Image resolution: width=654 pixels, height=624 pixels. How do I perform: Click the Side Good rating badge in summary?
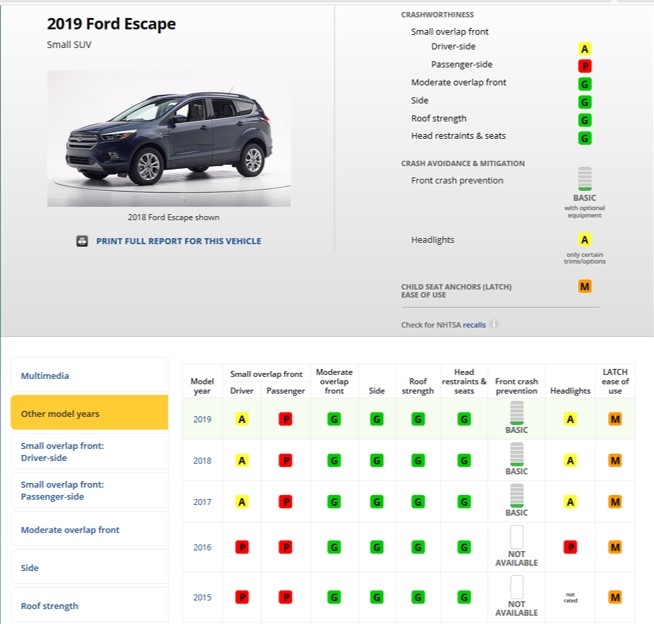tap(585, 102)
